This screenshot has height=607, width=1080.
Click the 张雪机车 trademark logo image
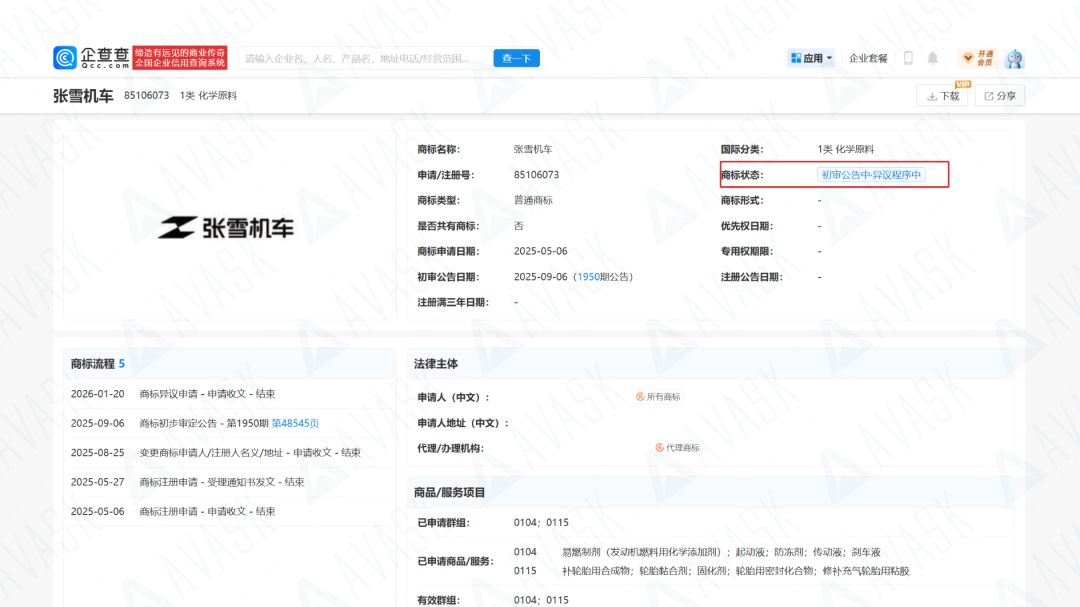(226, 227)
